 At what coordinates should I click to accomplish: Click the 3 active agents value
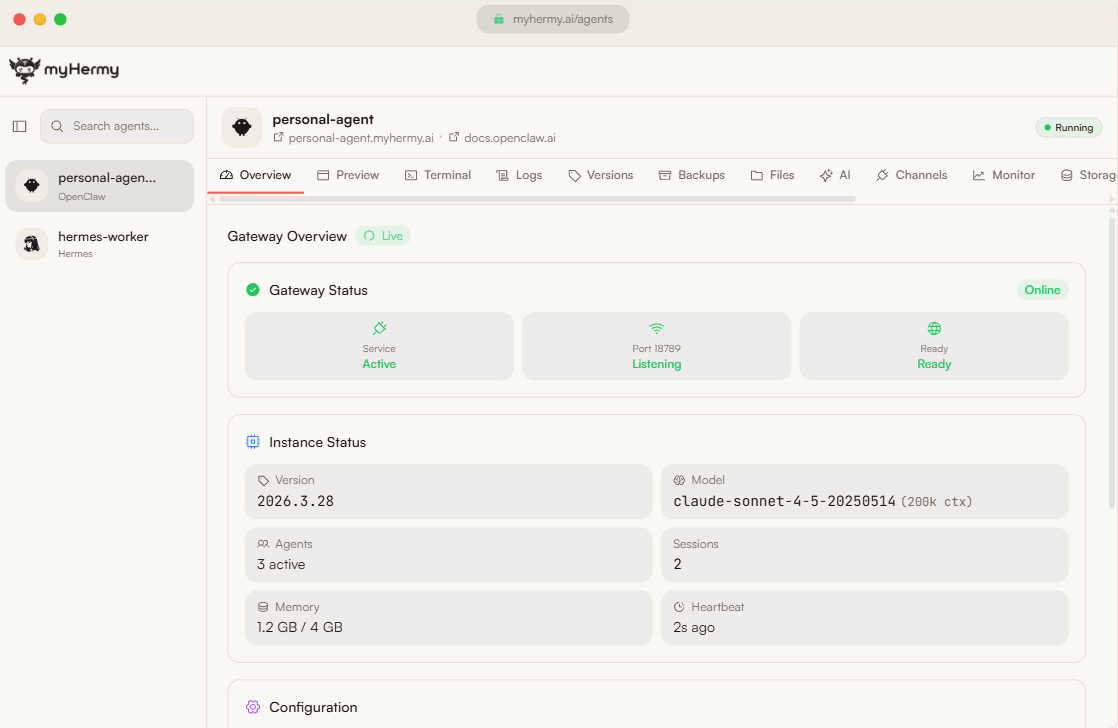281,564
